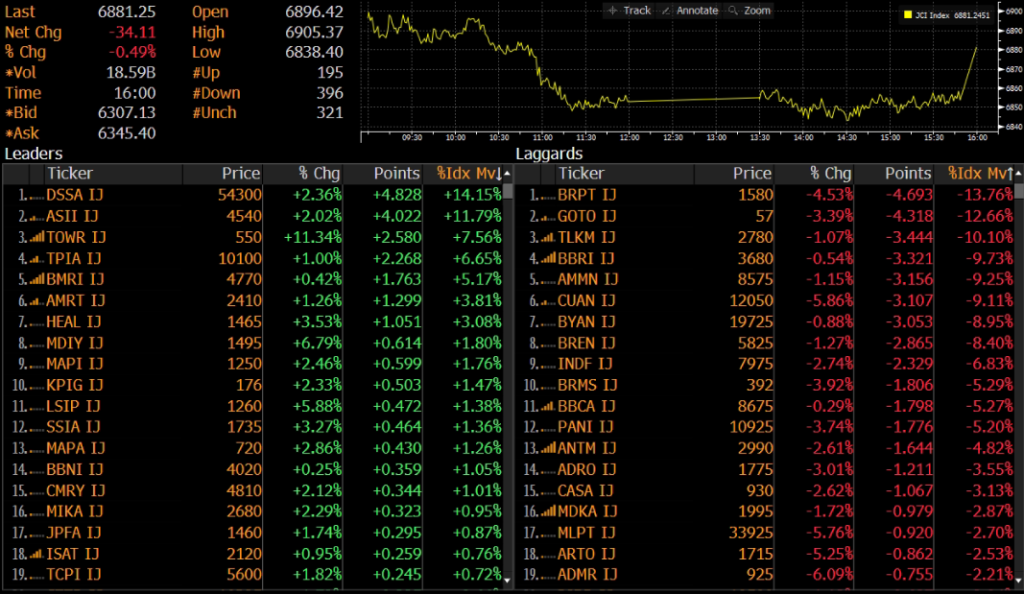Click the volume bars icon beside BMRI IJ

coord(37,280)
